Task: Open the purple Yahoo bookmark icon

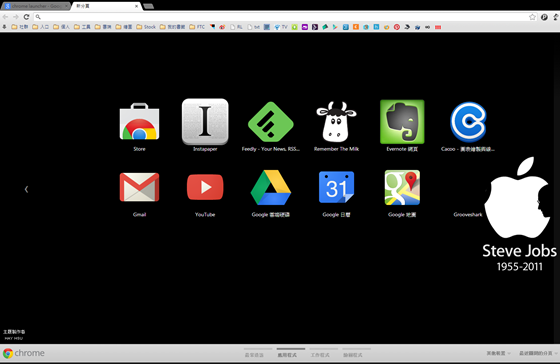Action: click(305, 27)
